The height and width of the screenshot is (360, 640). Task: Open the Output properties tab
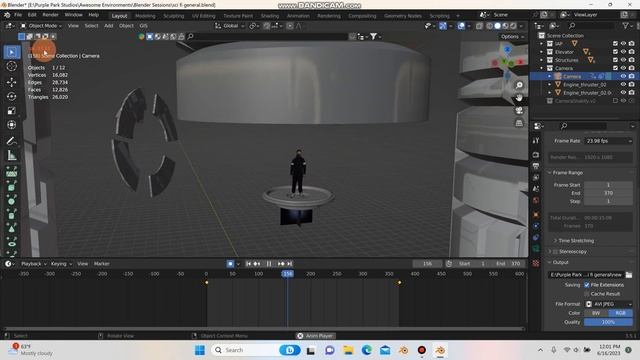(536, 166)
